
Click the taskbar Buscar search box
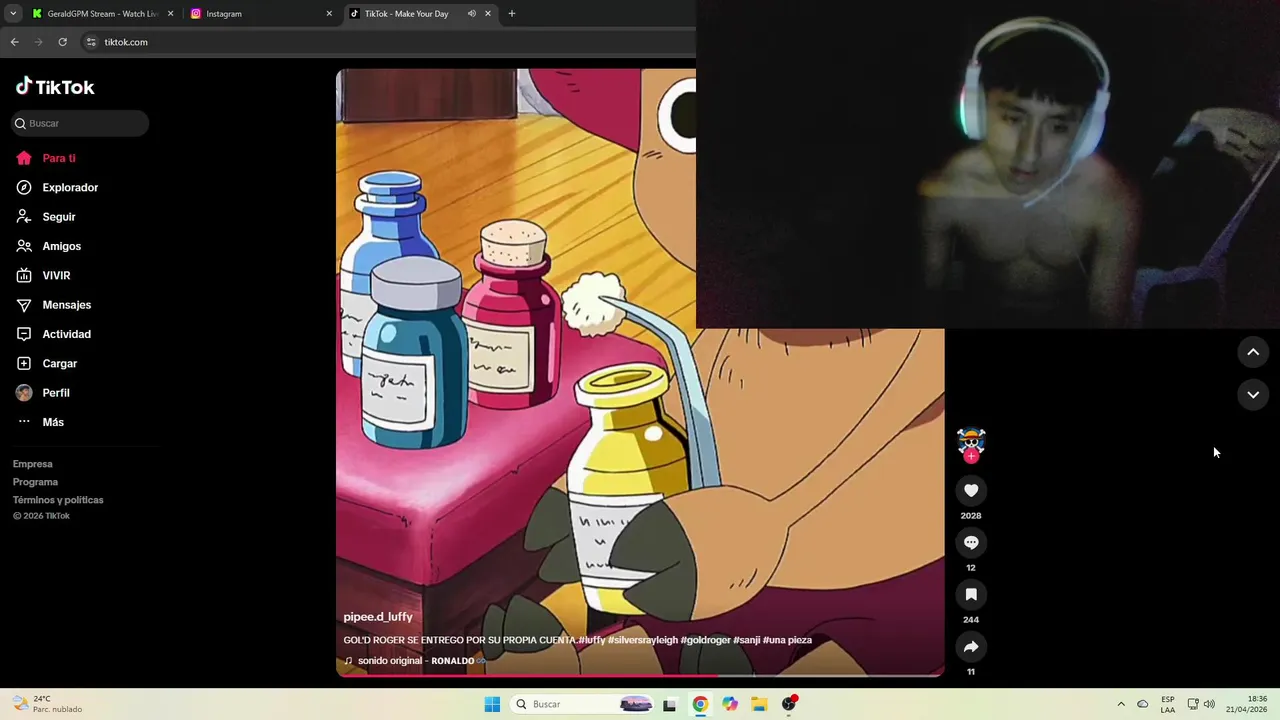tap(584, 704)
